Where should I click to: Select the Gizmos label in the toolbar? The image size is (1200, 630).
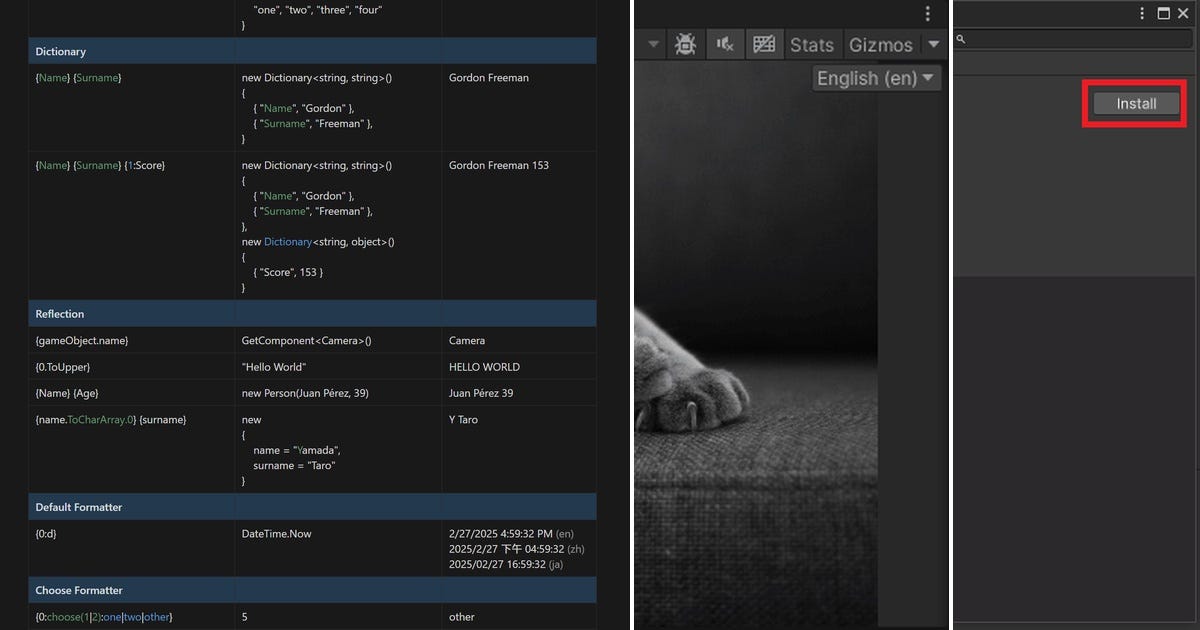coord(881,44)
